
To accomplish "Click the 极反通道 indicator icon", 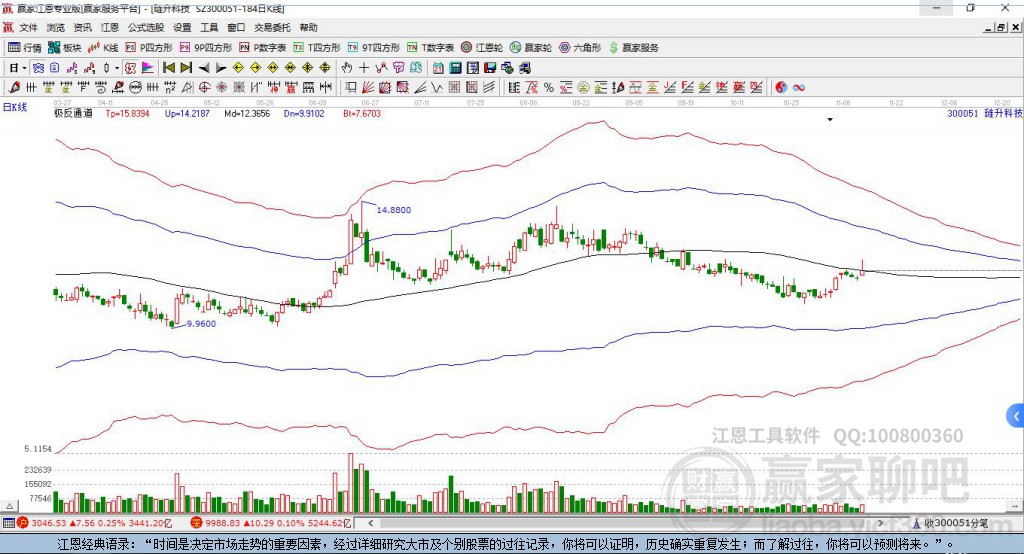I will coord(130,68).
